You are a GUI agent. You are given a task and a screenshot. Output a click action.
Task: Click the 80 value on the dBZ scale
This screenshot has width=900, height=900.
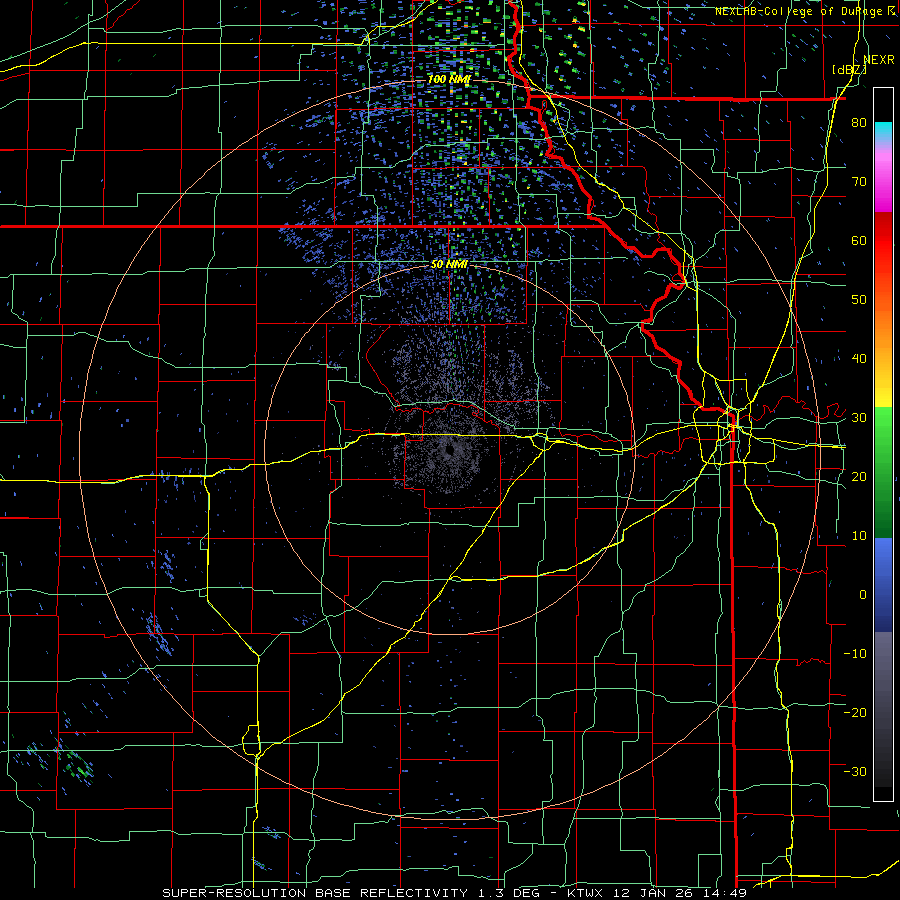(x=859, y=123)
